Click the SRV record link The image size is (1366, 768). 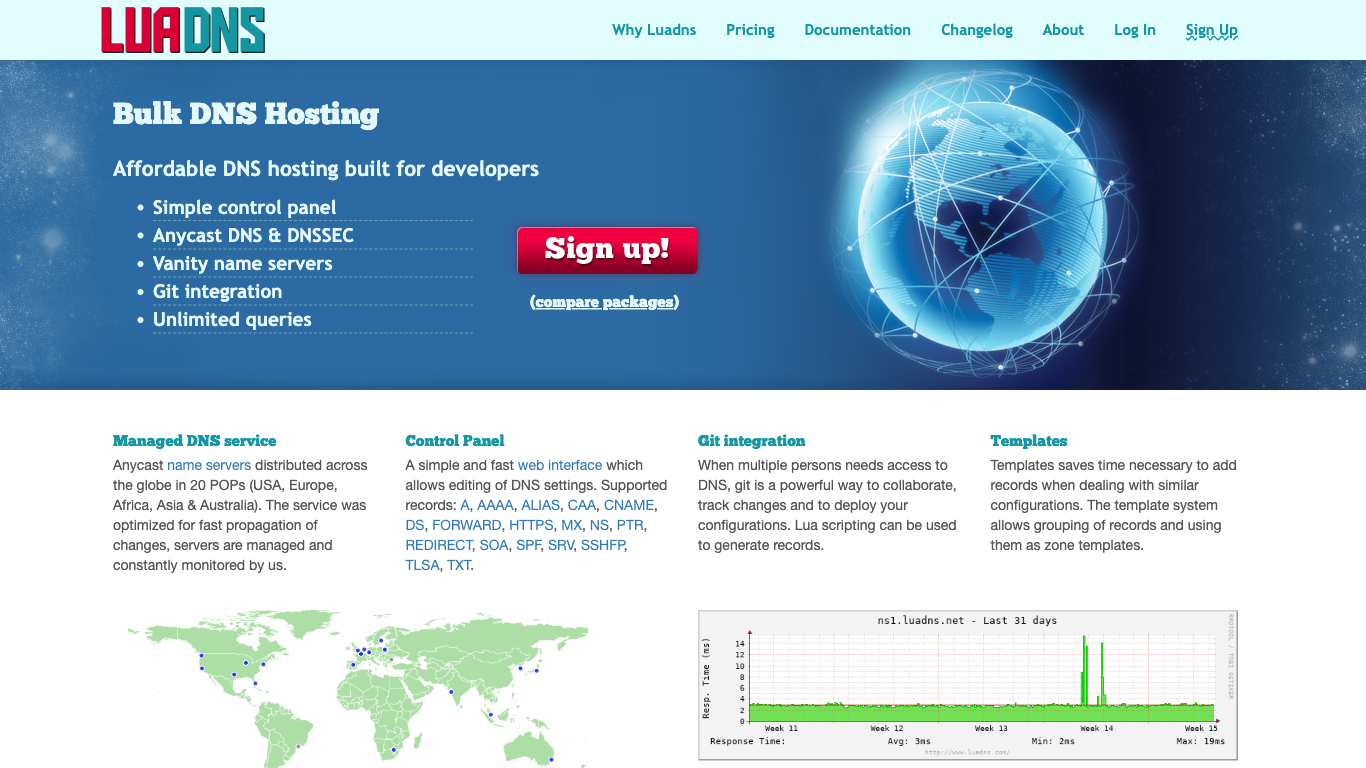(561, 545)
